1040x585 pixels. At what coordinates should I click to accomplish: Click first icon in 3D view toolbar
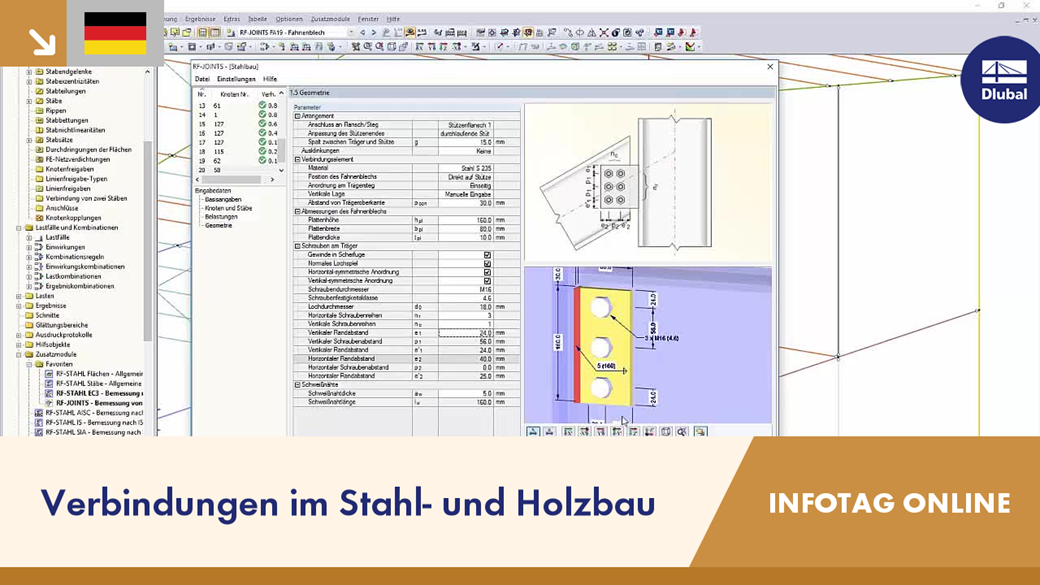point(533,432)
